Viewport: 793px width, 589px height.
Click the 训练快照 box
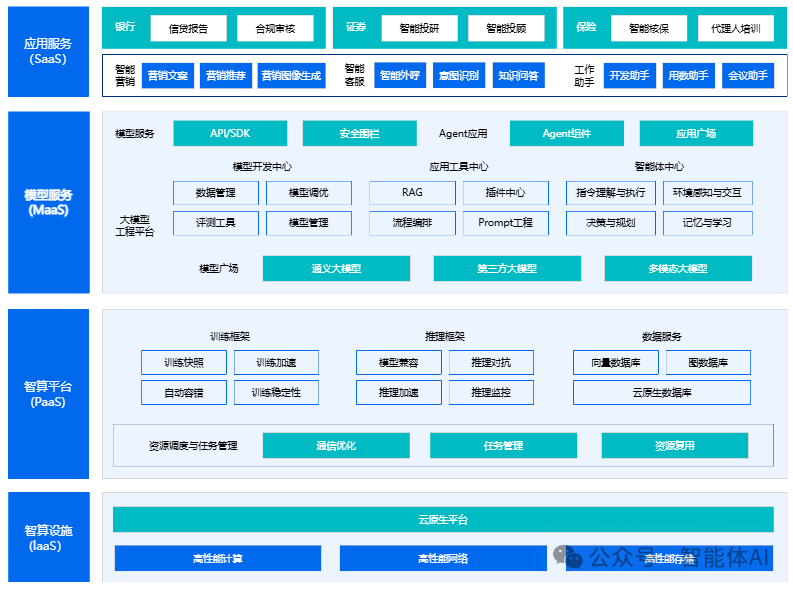(x=184, y=363)
